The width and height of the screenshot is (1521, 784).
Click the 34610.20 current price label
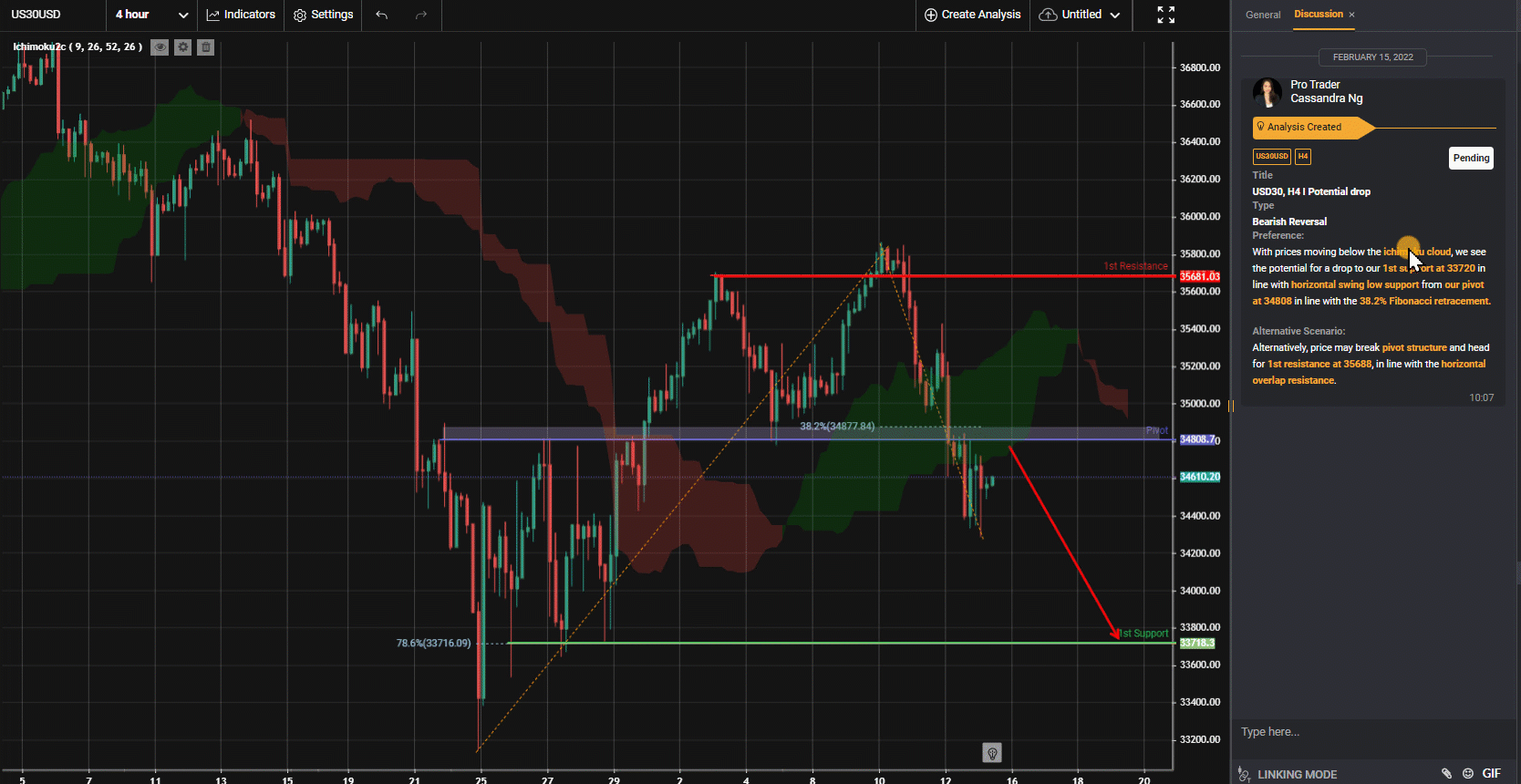coord(1199,477)
